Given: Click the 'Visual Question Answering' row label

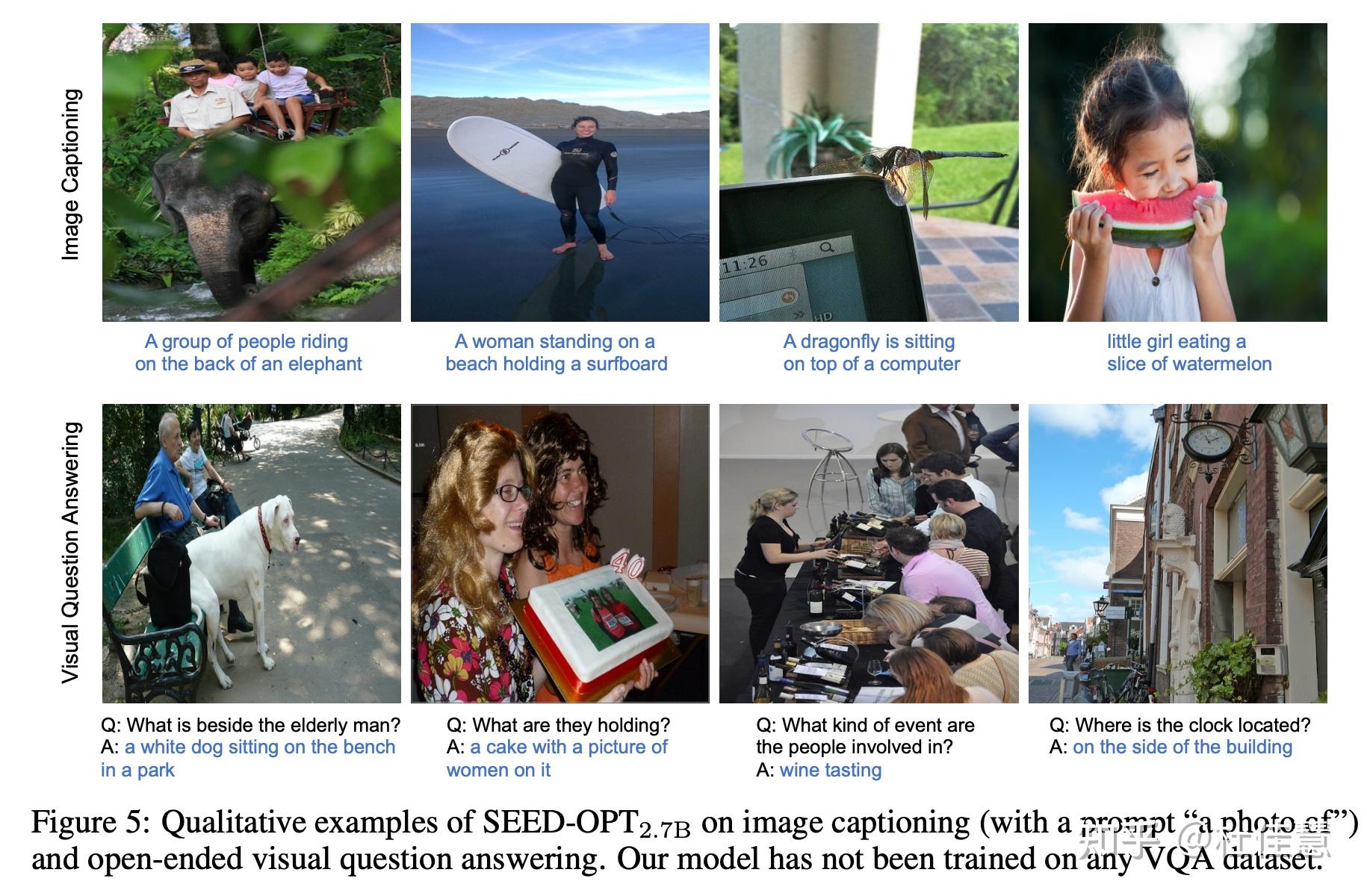Looking at the screenshot, I should (70, 553).
